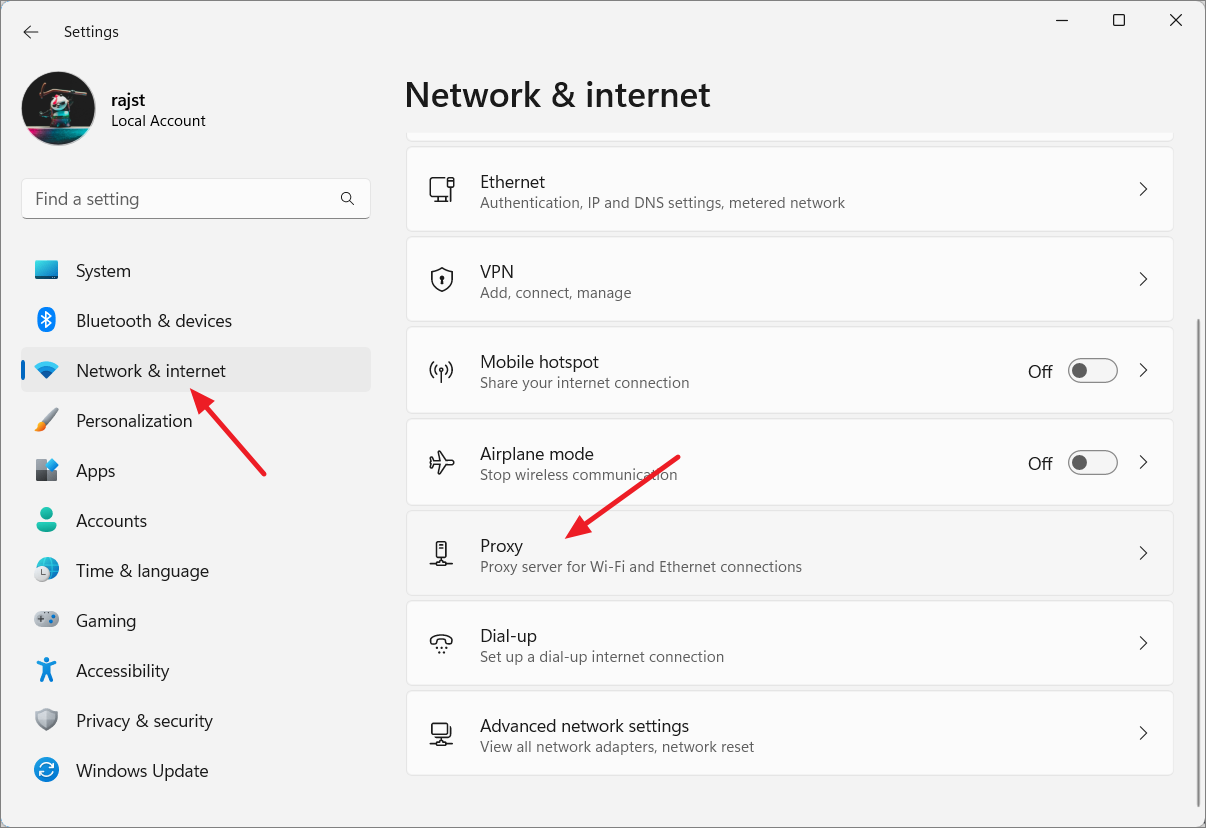Click the Time & language globe icon
The height and width of the screenshot is (828, 1206).
click(x=46, y=571)
